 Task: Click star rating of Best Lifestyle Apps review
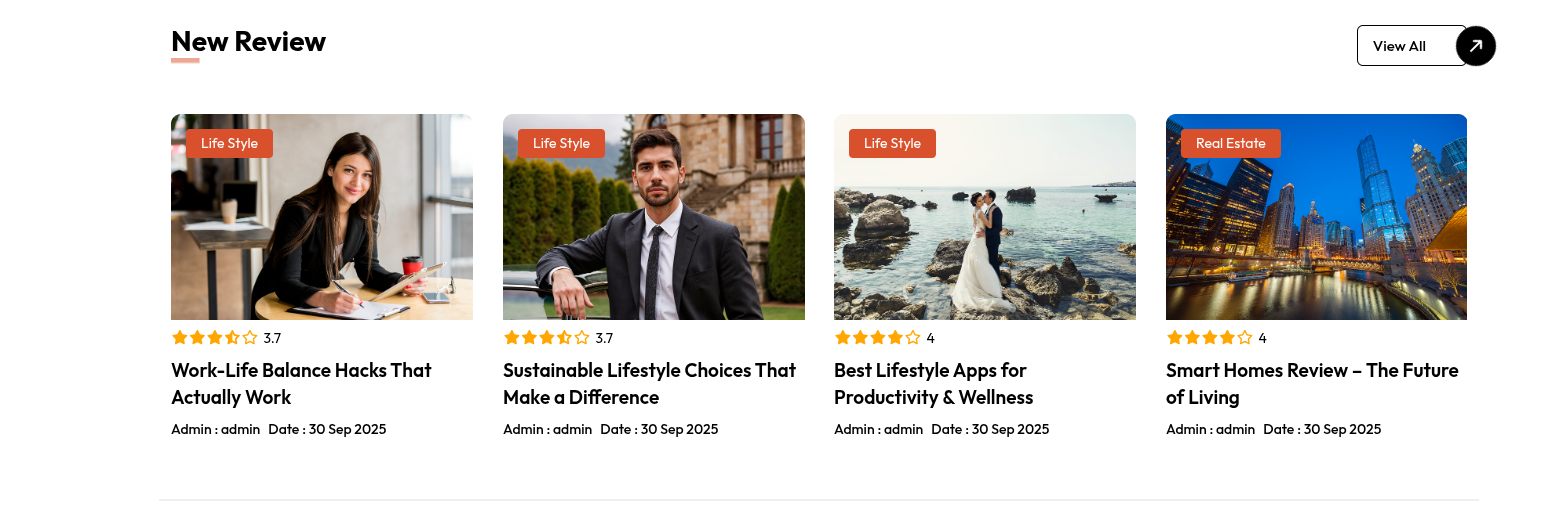(877, 338)
